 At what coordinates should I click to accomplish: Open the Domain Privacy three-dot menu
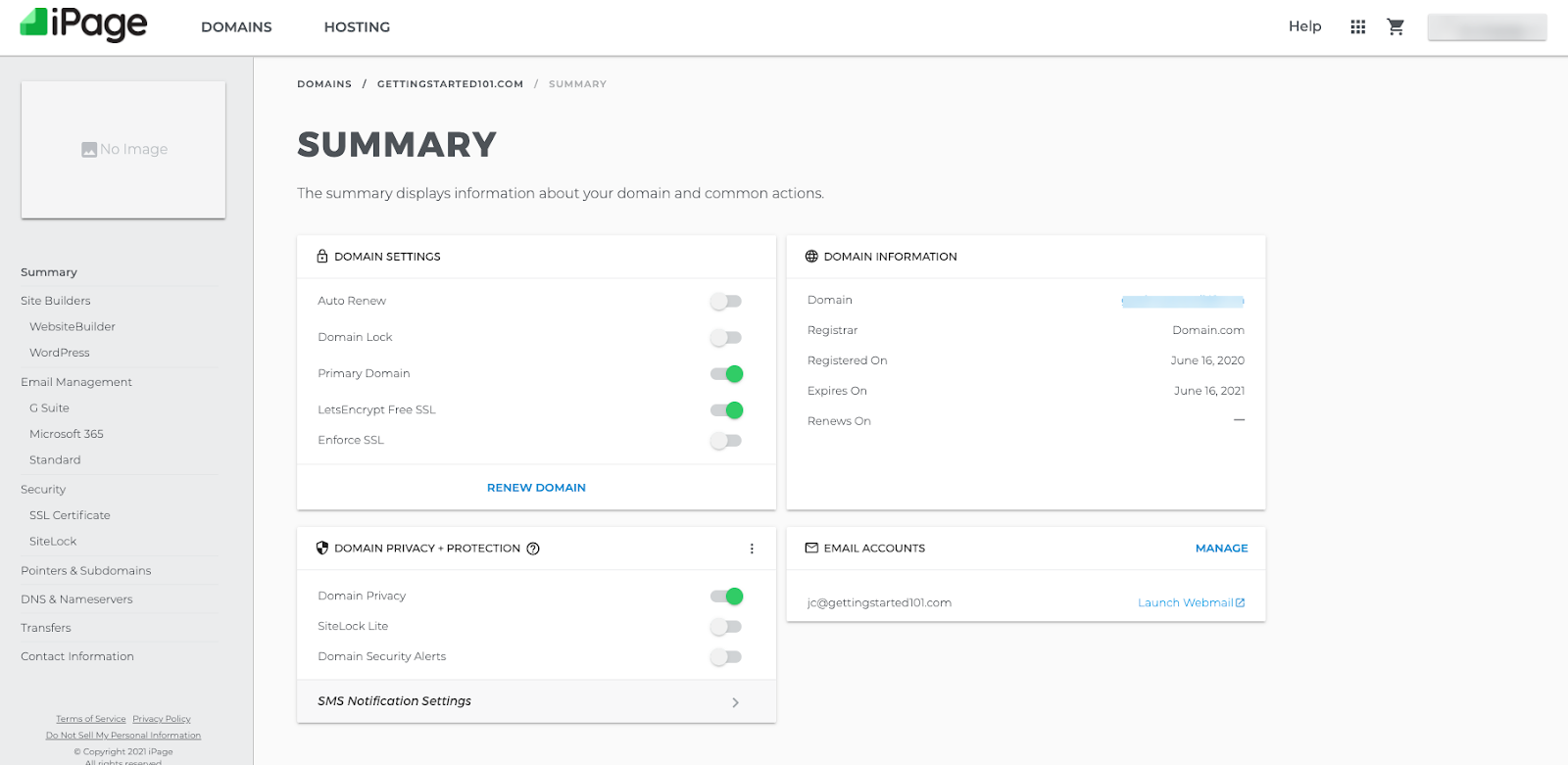tap(752, 549)
